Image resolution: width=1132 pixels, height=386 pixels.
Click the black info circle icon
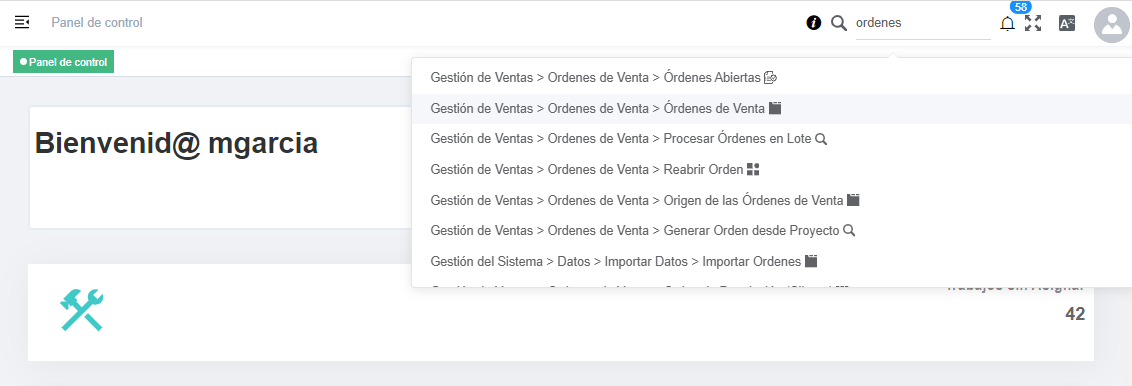click(814, 23)
